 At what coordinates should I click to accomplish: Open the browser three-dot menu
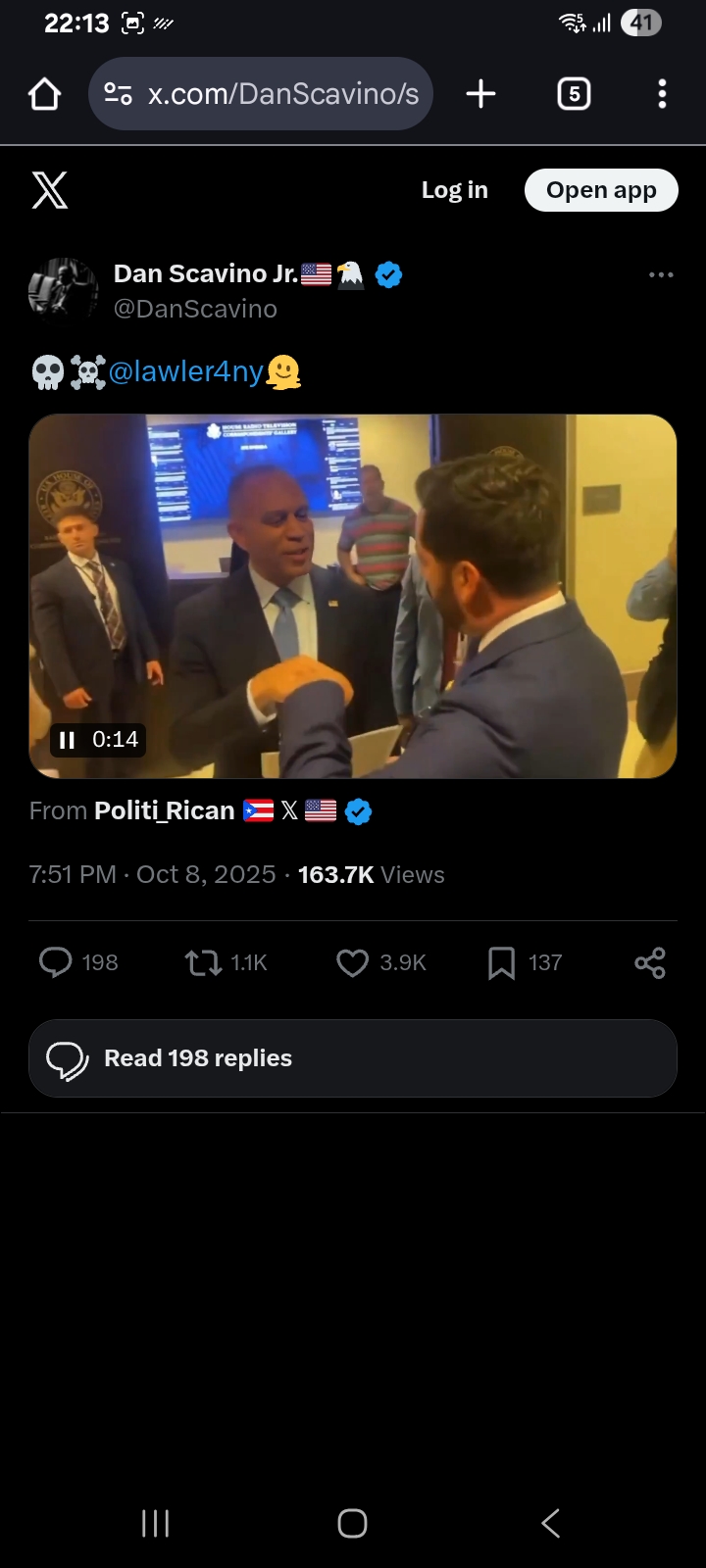click(x=662, y=94)
